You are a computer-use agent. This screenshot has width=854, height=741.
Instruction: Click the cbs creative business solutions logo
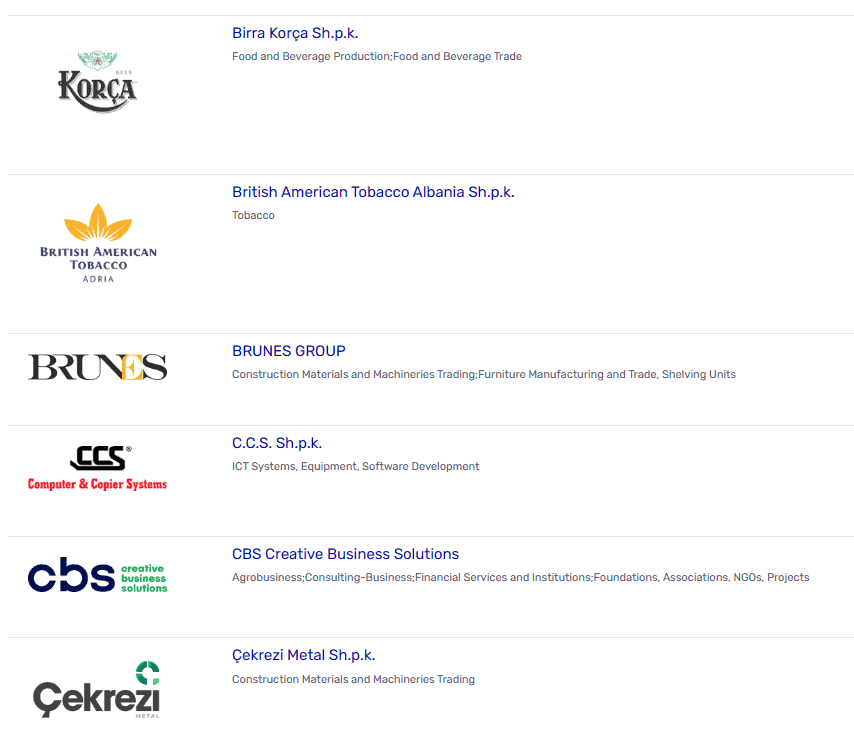click(97, 575)
